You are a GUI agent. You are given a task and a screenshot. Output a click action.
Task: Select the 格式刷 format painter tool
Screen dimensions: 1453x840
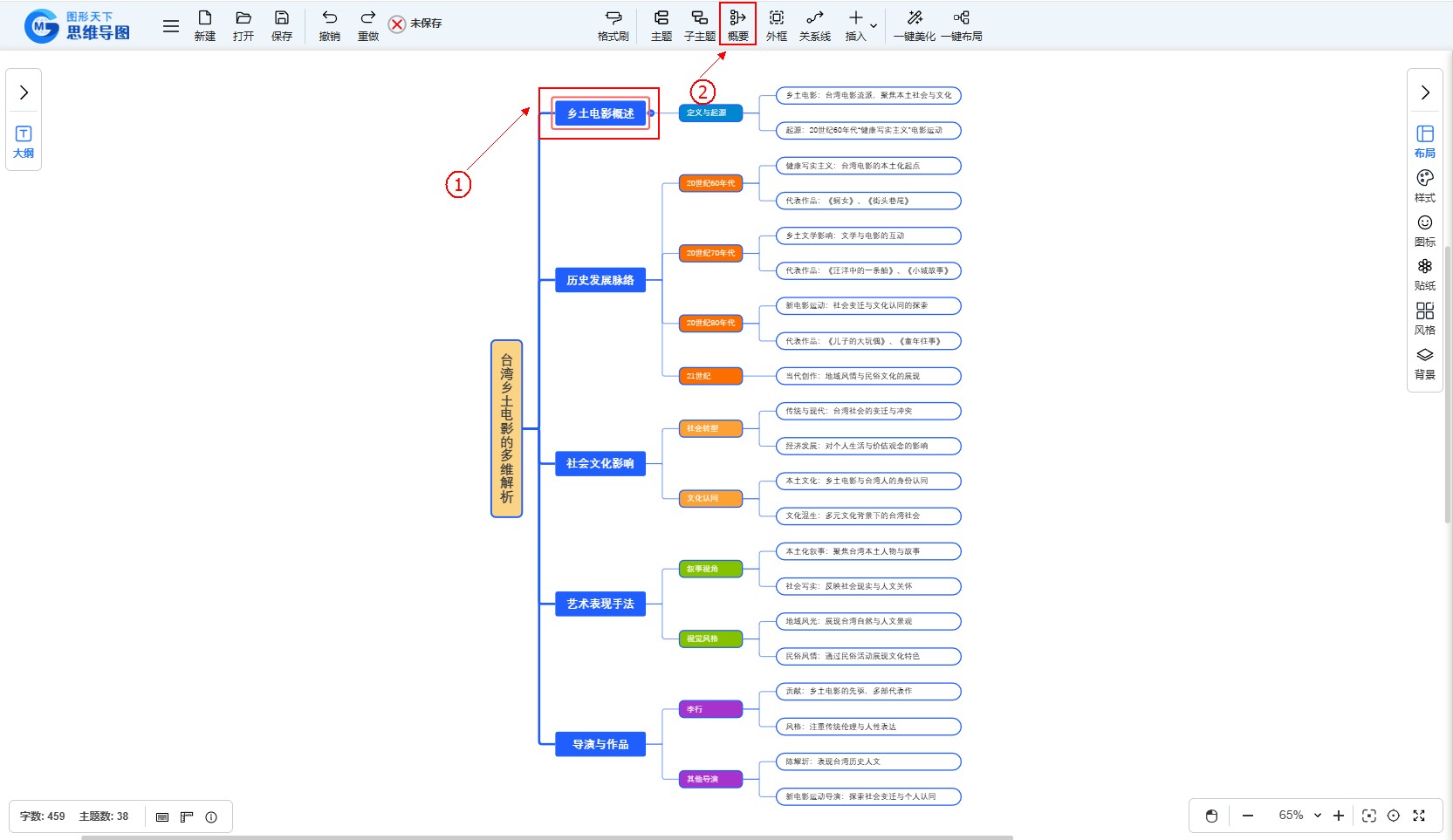click(x=613, y=24)
